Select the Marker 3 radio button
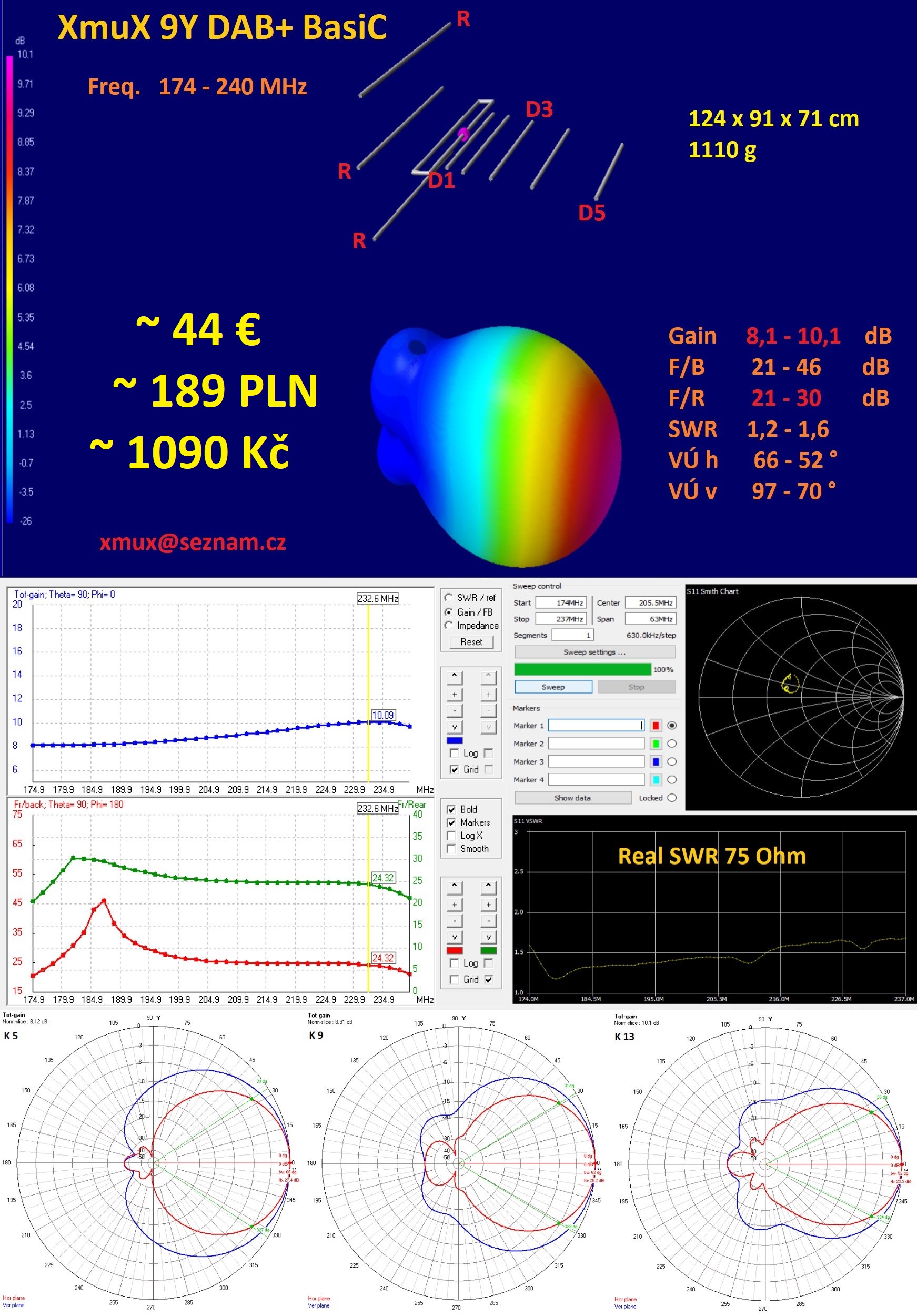 672,762
